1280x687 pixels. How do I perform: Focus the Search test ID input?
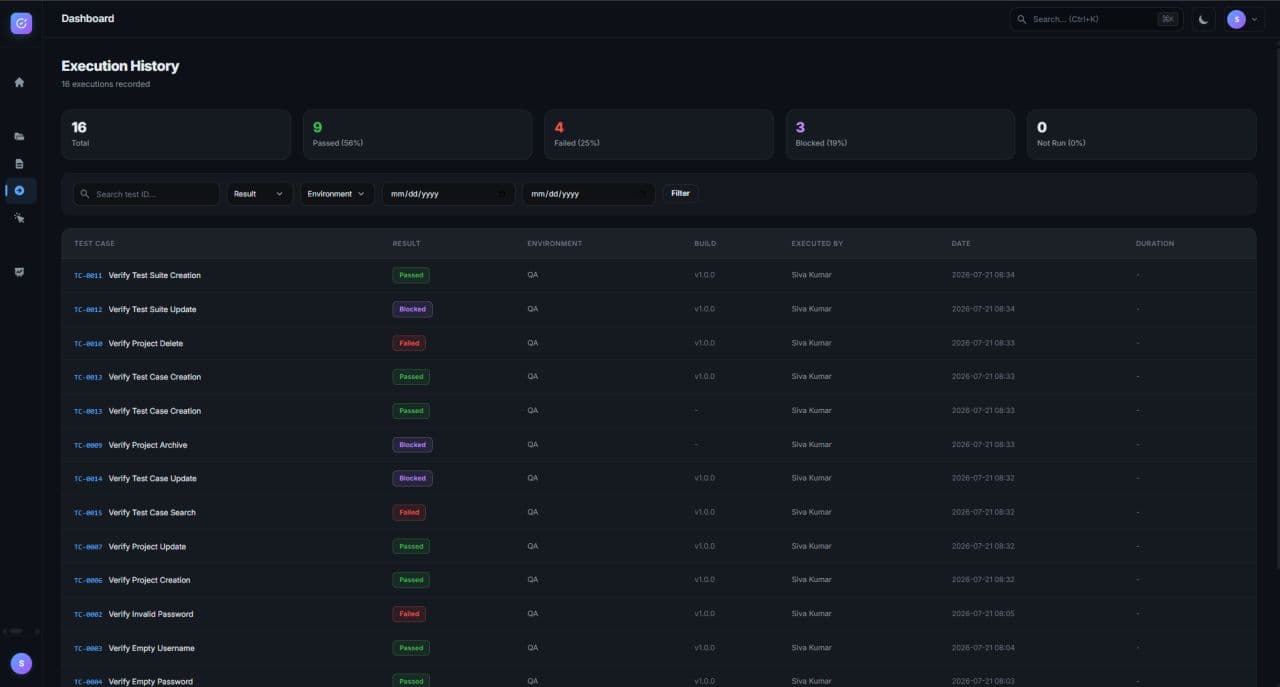click(x=147, y=194)
